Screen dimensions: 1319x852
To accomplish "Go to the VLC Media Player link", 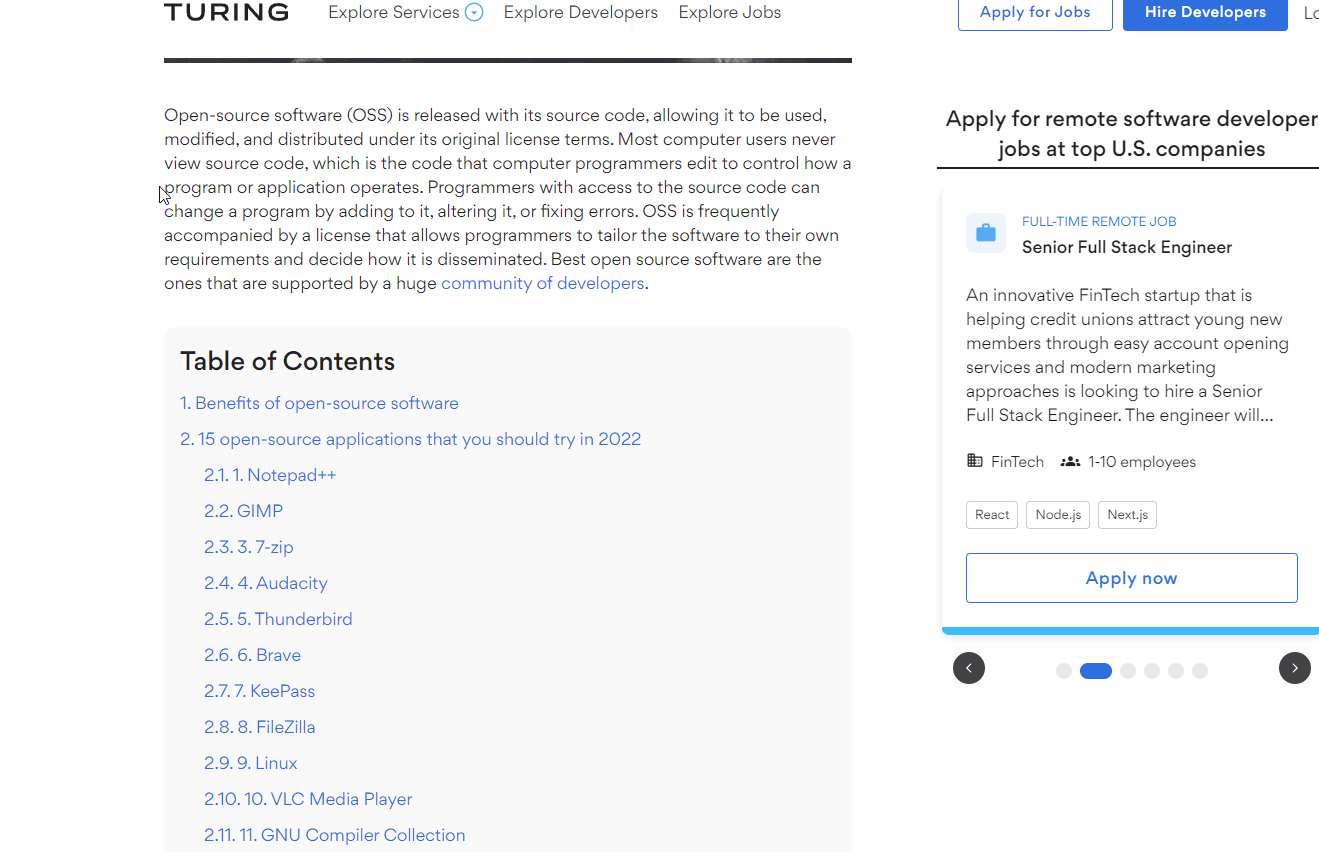I will [308, 799].
